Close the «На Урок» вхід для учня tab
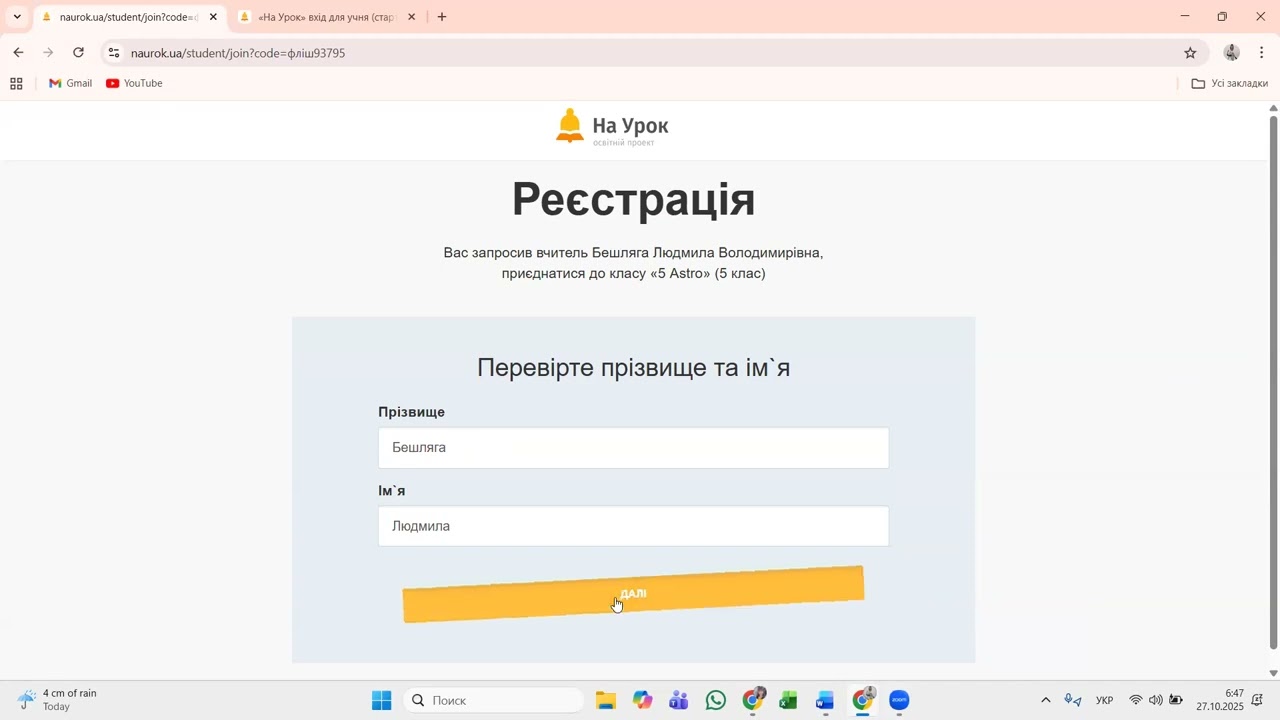The image size is (1280, 720). (411, 17)
